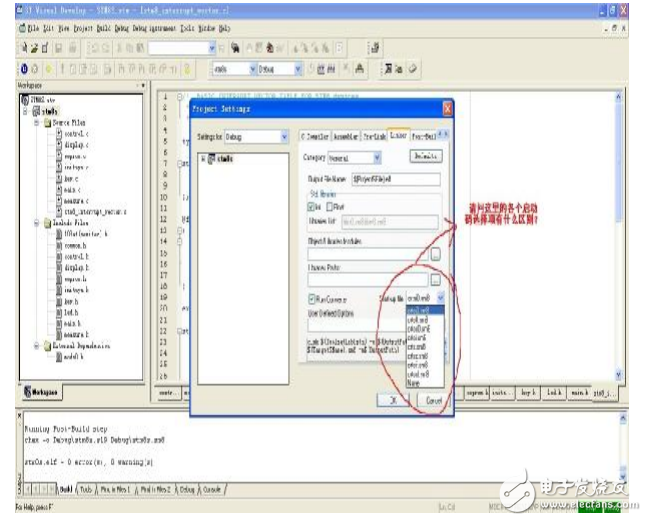
Task: Toggle the Int checkbox in Std libraries
Action: [313, 206]
